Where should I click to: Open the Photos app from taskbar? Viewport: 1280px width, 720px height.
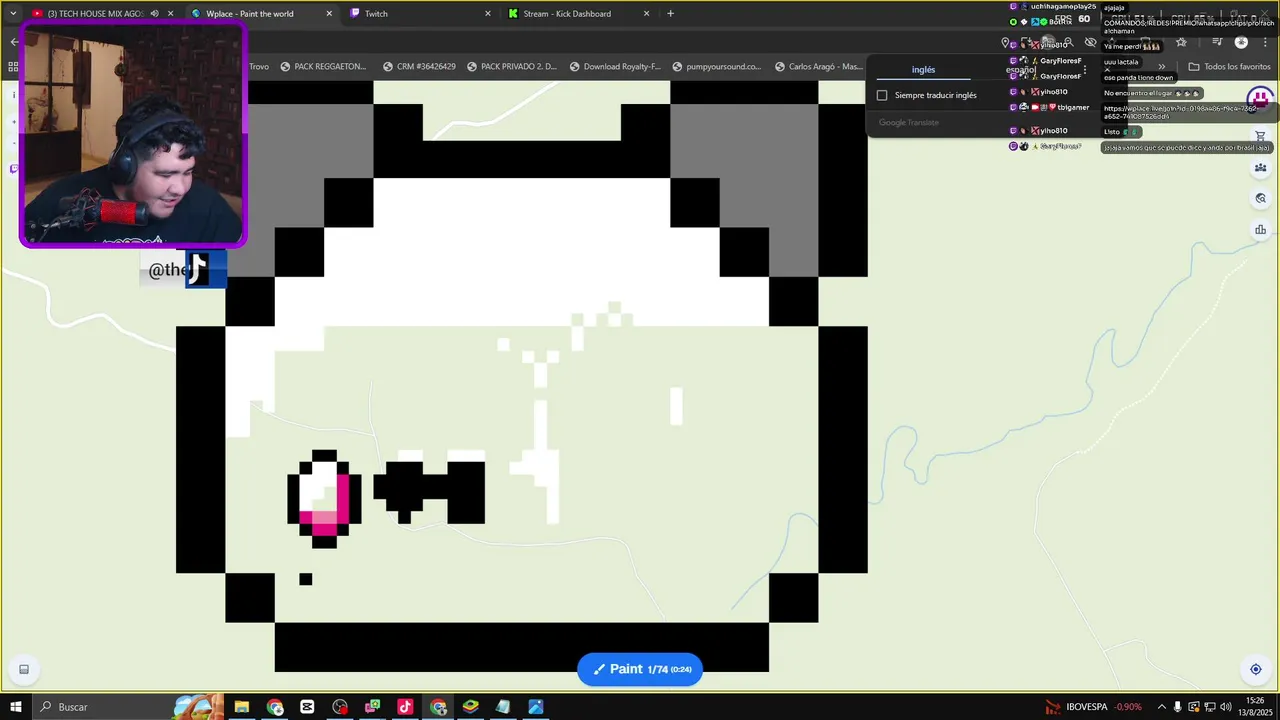(x=536, y=707)
